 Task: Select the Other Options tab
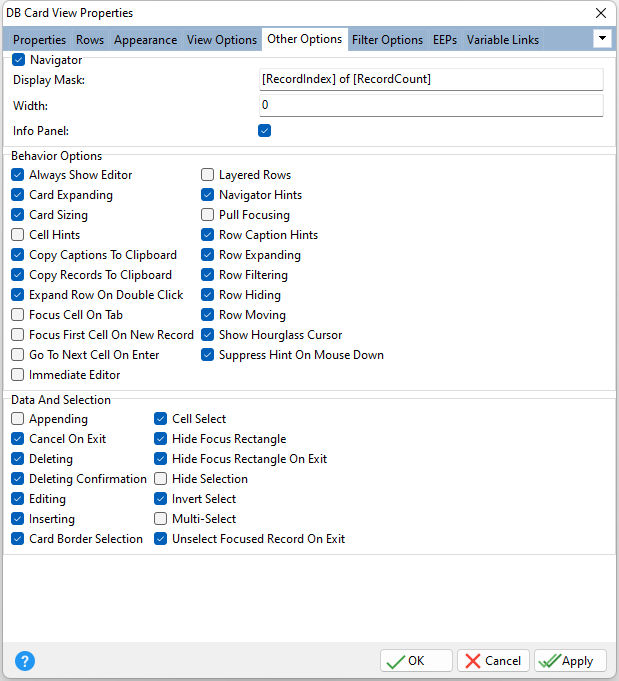point(305,39)
